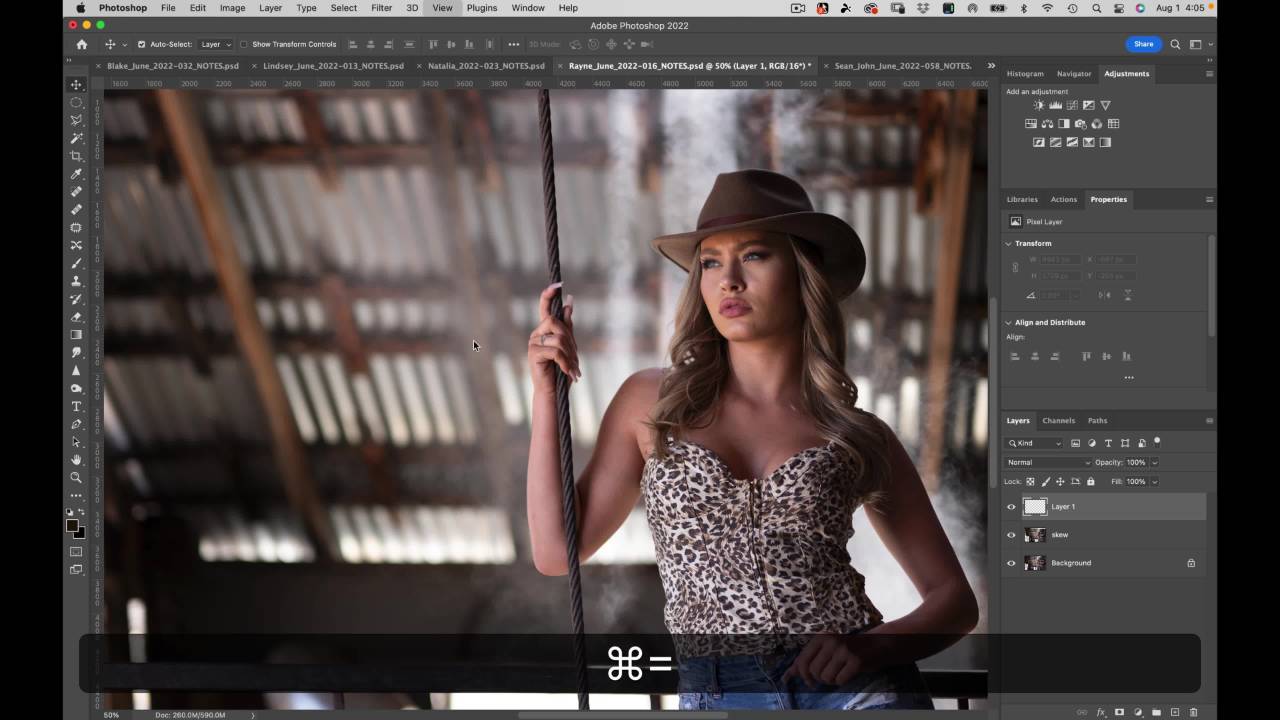Hide the skew layer visibility eye
Viewport: 1280px width, 720px height.
[x=1011, y=535]
